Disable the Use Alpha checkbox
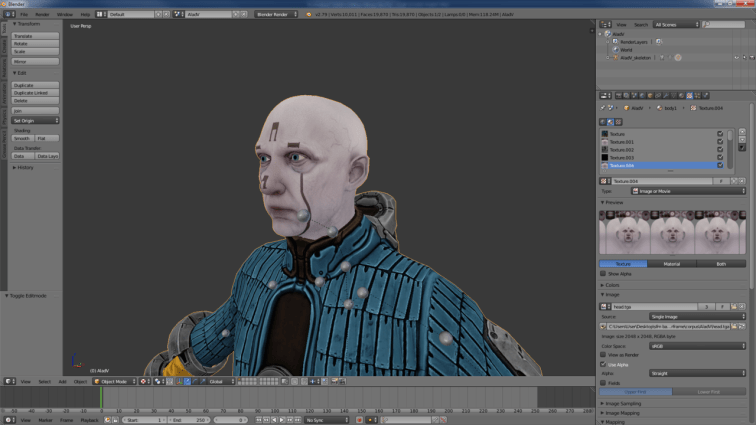The image size is (756, 425). click(x=604, y=364)
